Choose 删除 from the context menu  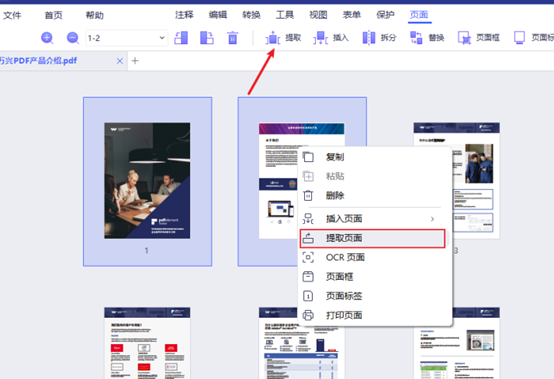click(x=375, y=195)
